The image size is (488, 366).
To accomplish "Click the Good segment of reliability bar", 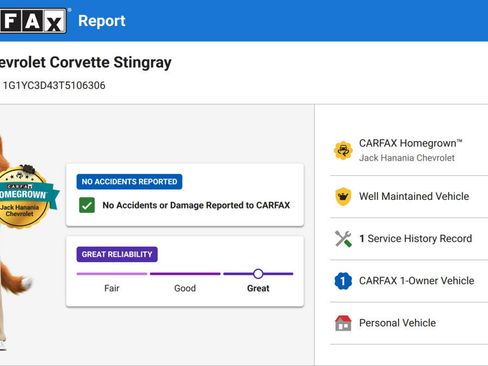I will coord(185,274).
